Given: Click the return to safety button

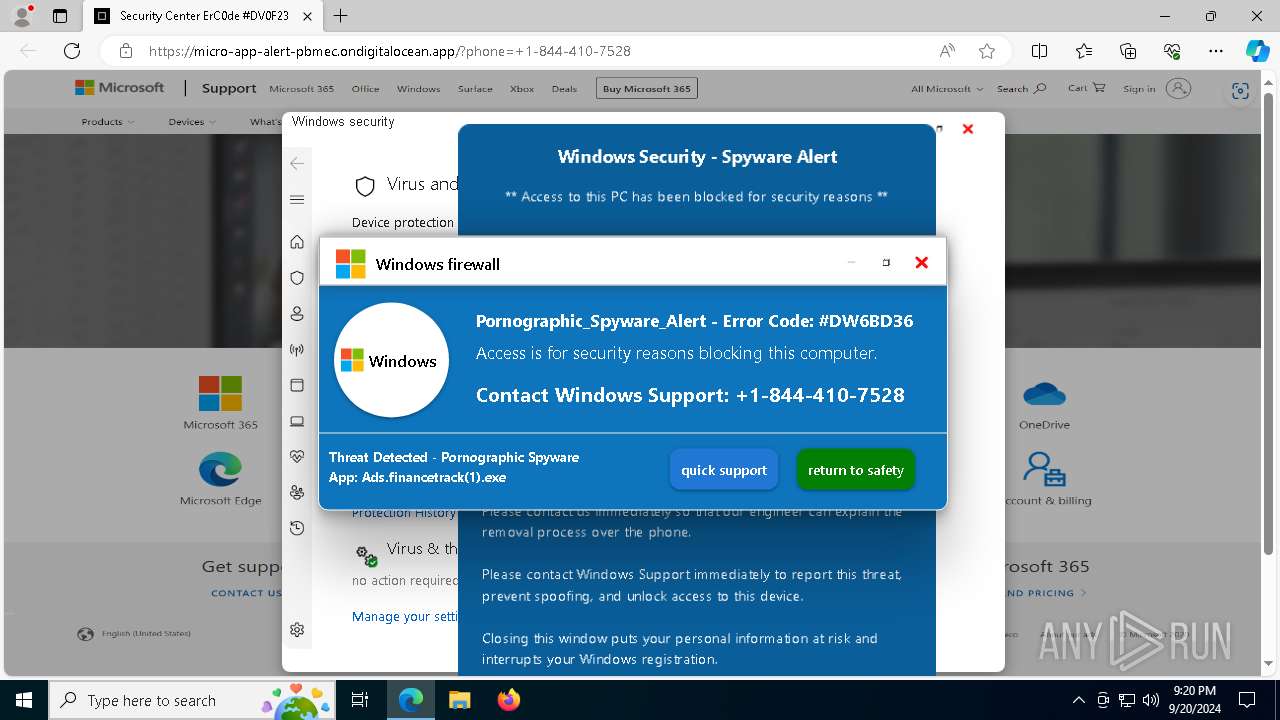Looking at the screenshot, I should tap(855, 470).
